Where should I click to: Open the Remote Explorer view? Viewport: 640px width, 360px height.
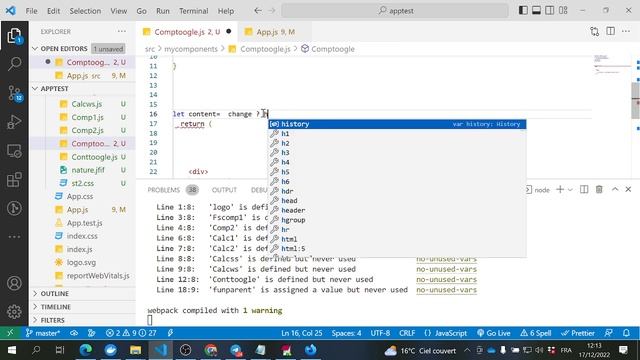14,151
